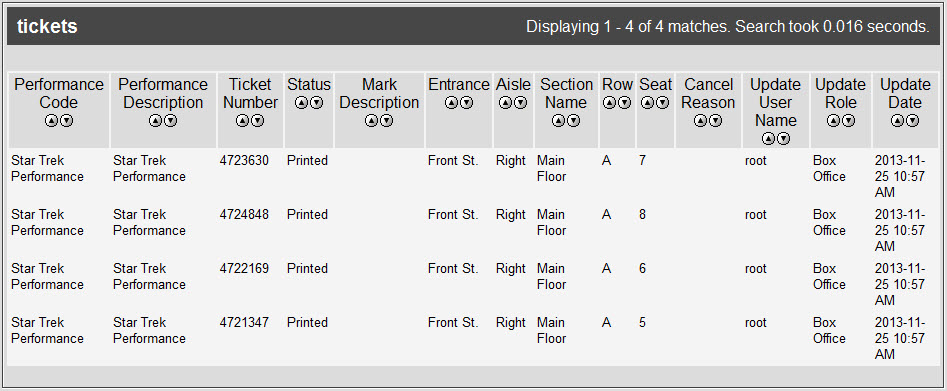Sort Row column ascending with up arrow
This screenshot has width=947, height=391.
pos(609,103)
